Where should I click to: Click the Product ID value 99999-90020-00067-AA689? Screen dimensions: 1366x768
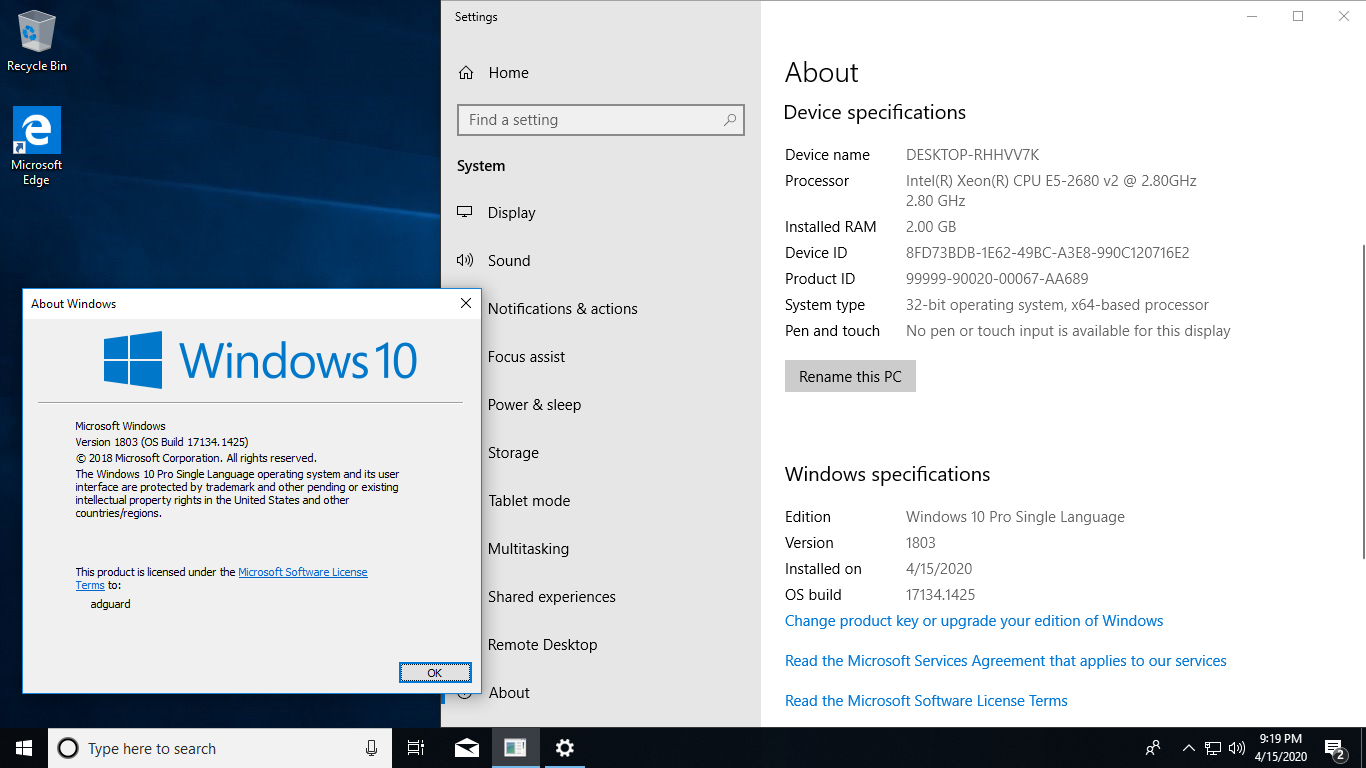pyautogui.click(x=996, y=279)
